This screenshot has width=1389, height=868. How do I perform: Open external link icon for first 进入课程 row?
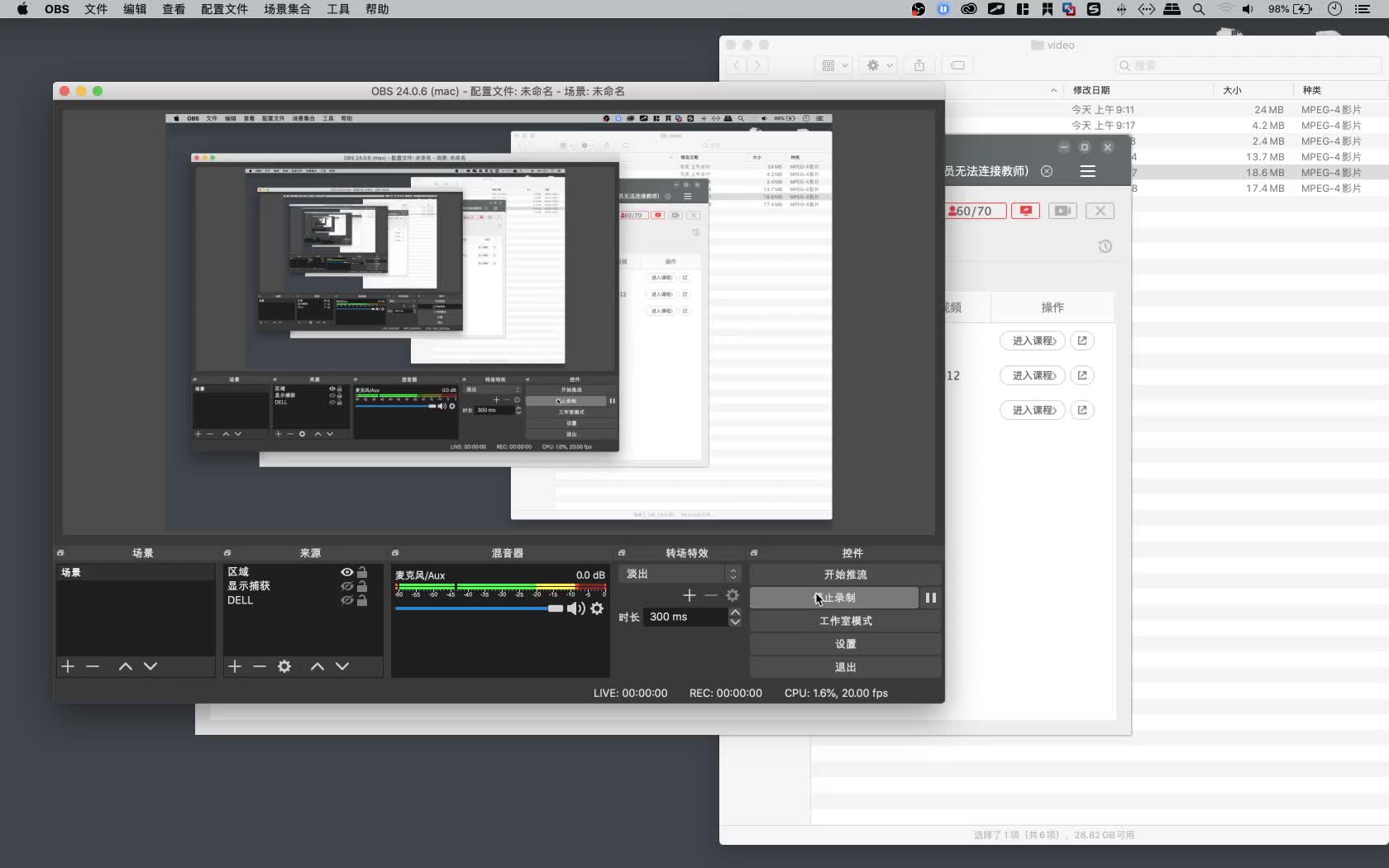coord(1082,341)
